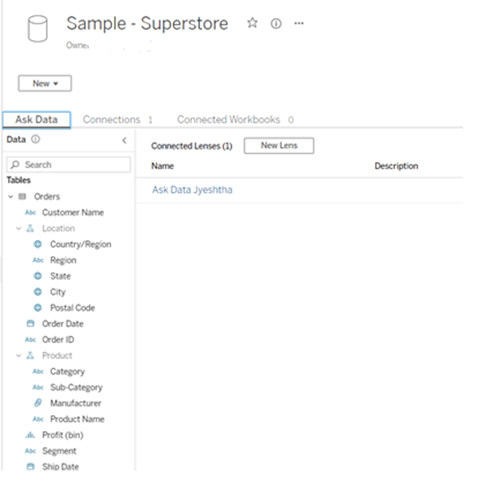Click the Abc icon beside Sub-Category
This screenshot has height=490, width=478.
point(38,387)
